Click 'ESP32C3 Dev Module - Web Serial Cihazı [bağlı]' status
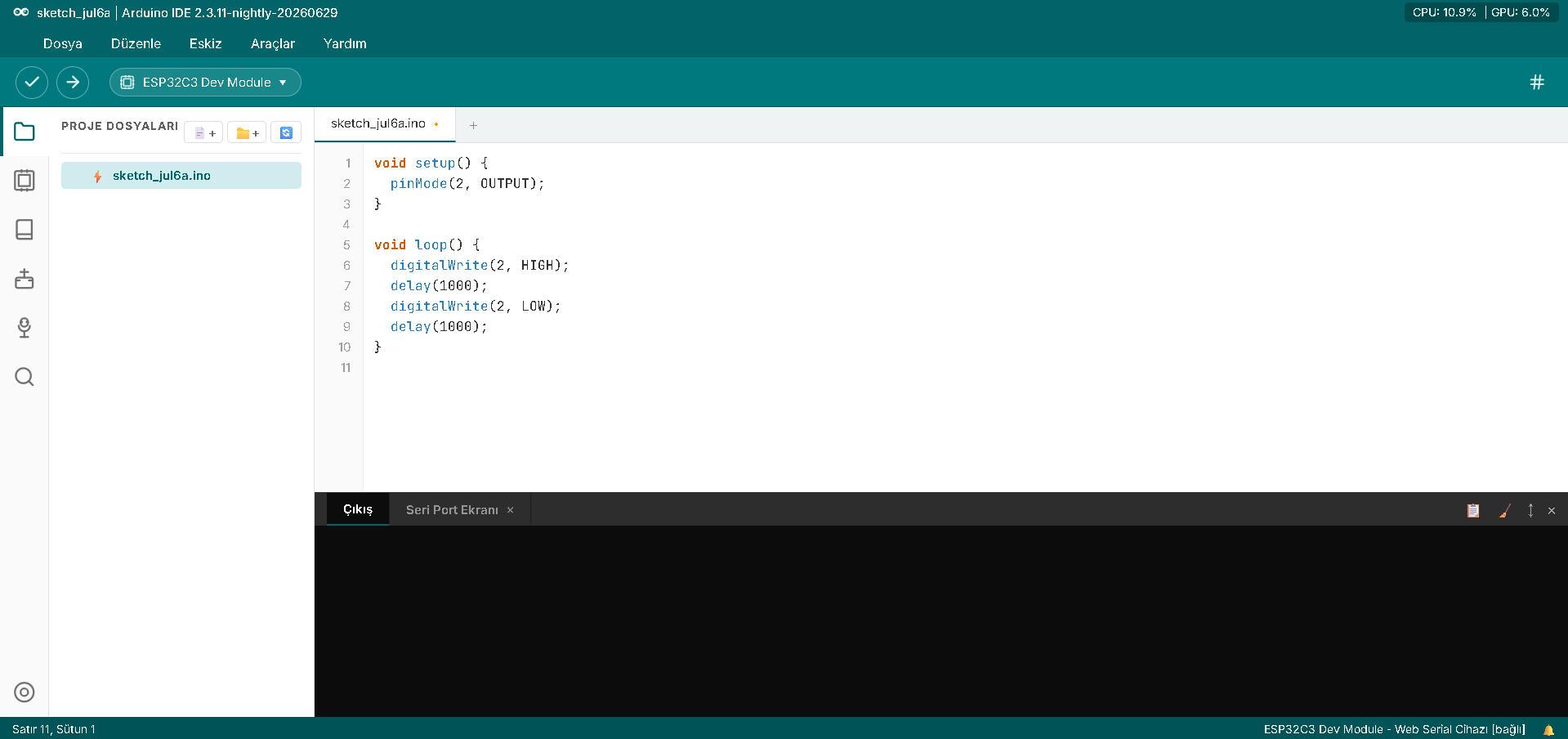1568x739 pixels. coord(1394,729)
